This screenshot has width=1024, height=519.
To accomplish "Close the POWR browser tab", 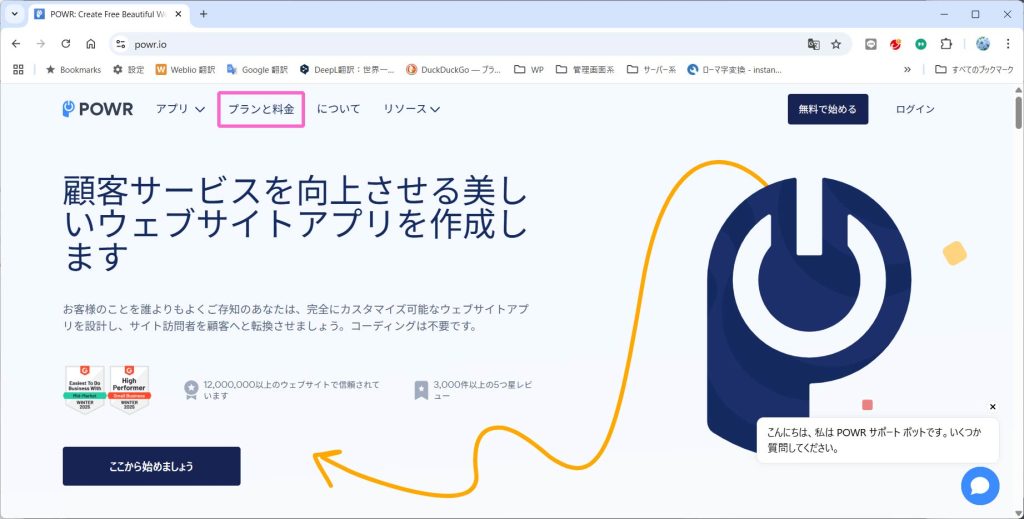I will pos(178,14).
